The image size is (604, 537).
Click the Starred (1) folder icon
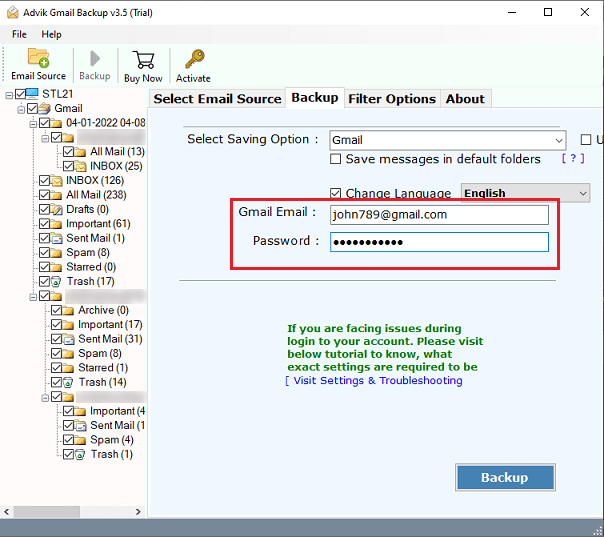(x=68, y=368)
